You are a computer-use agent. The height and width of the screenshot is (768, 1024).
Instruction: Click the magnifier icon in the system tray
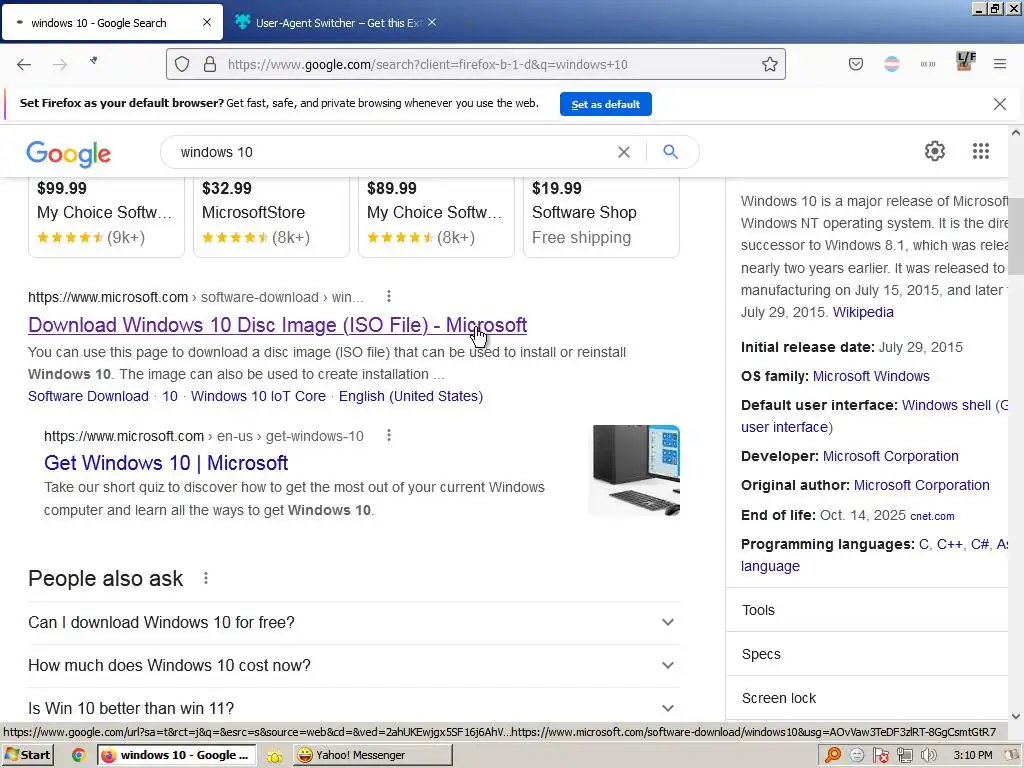click(x=833, y=755)
